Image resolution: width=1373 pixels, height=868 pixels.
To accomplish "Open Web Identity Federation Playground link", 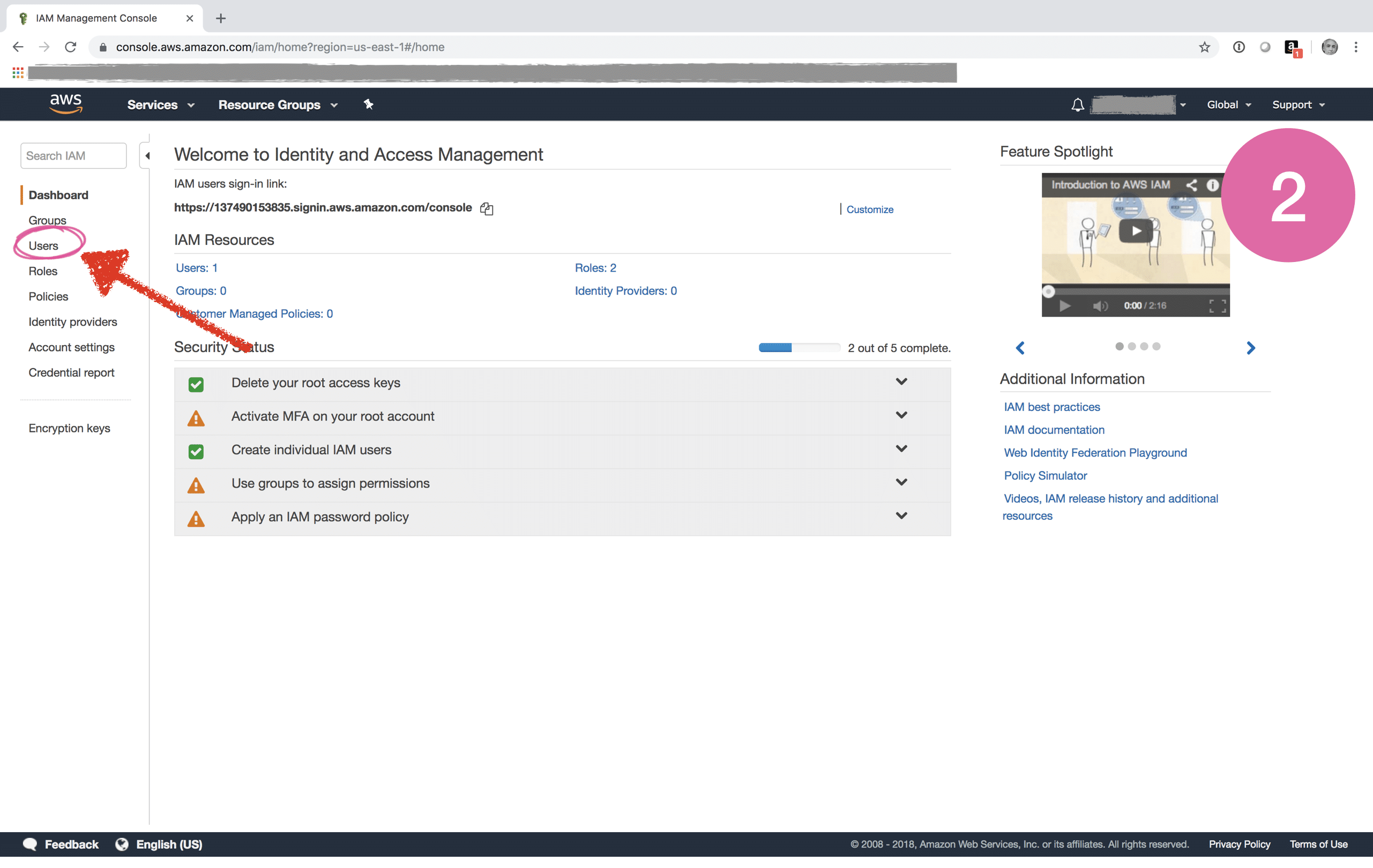I will click(1095, 453).
